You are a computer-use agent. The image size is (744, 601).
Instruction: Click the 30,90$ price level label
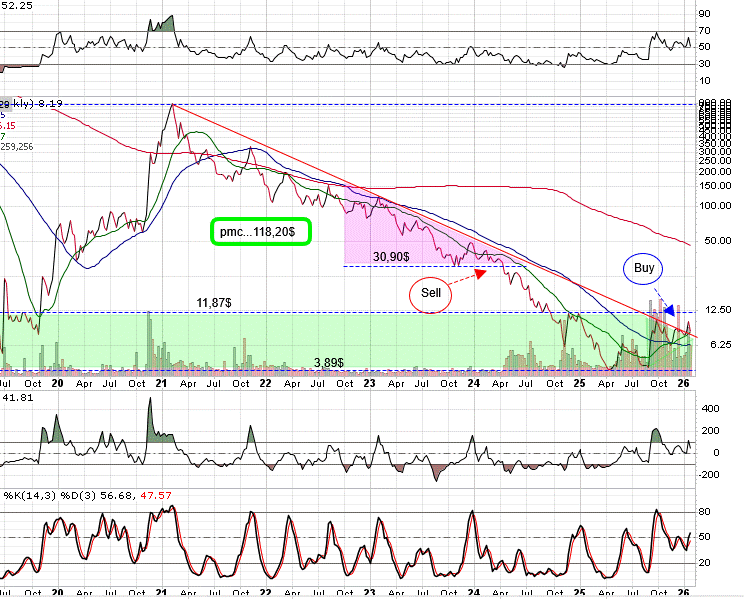click(x=391, y=256)
